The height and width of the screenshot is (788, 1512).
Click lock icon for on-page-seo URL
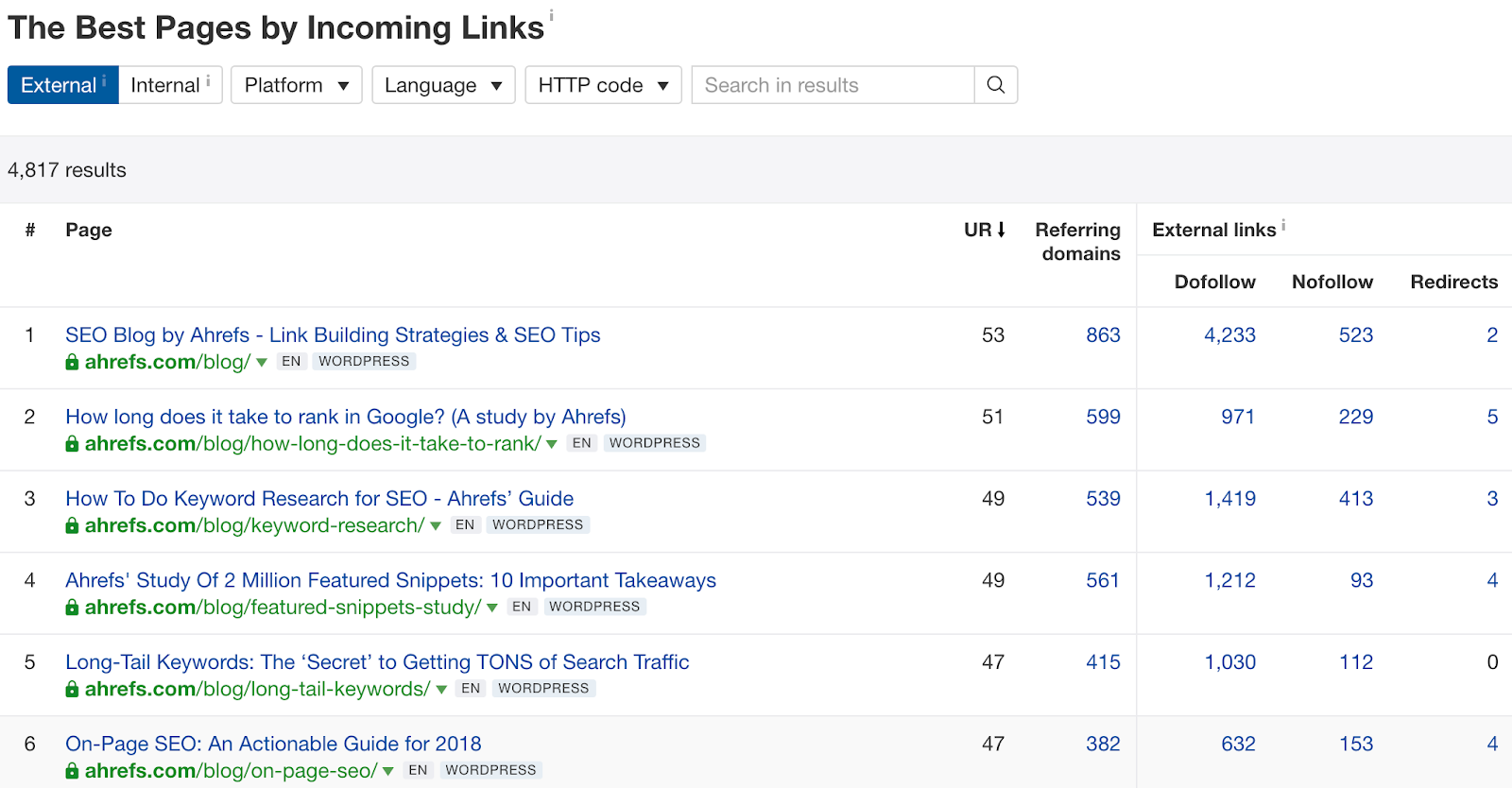point(72,771)
